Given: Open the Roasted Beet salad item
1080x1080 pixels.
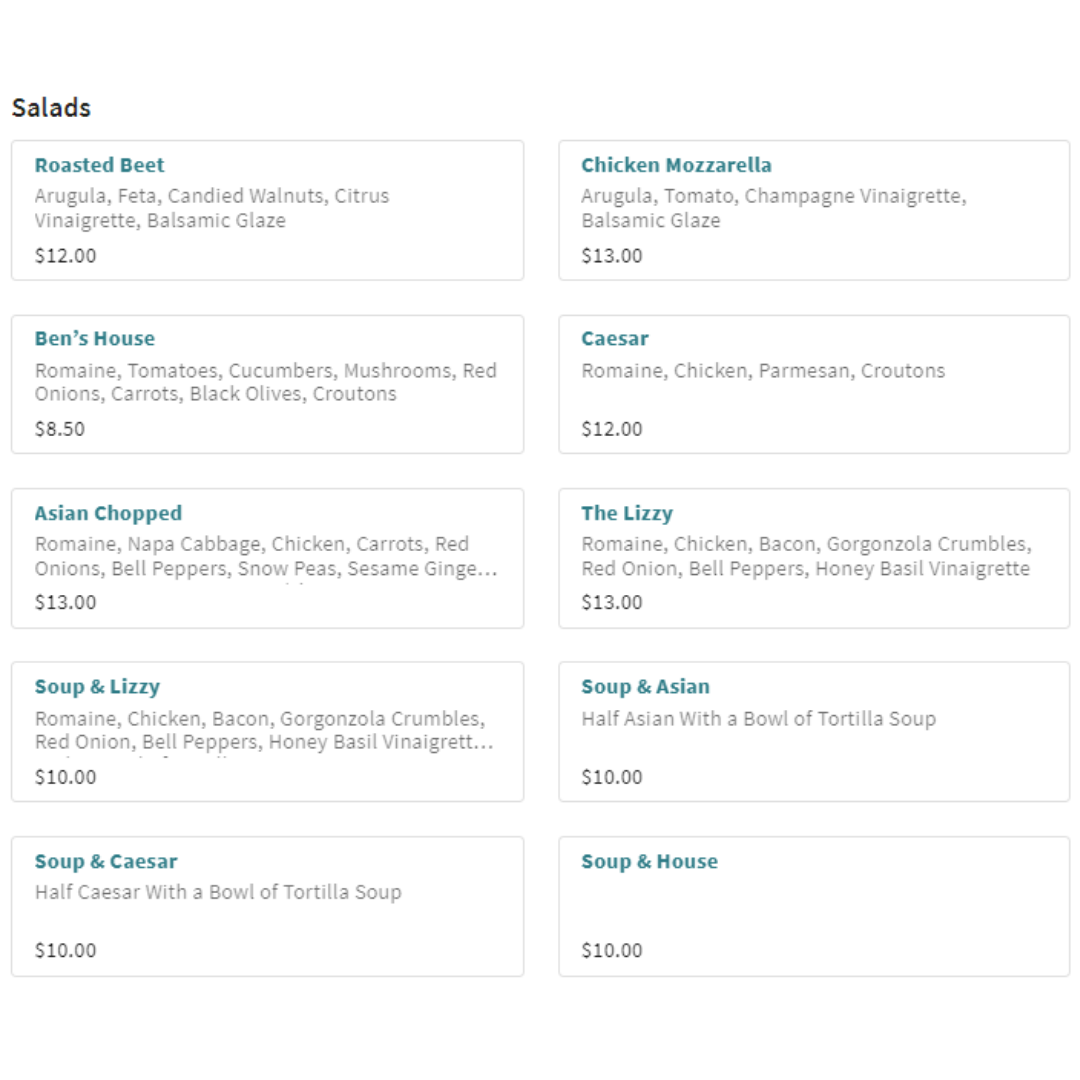Looking at the screenshot, I should [99, 165].
